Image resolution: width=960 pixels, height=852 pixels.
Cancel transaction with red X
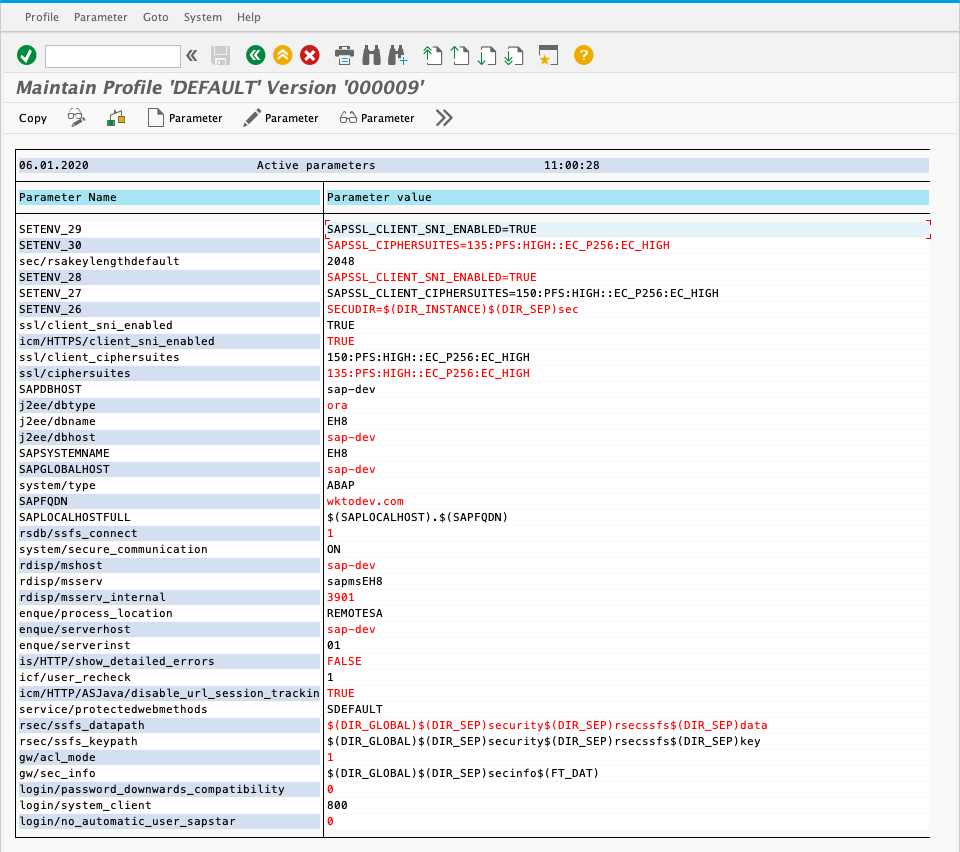309,55
